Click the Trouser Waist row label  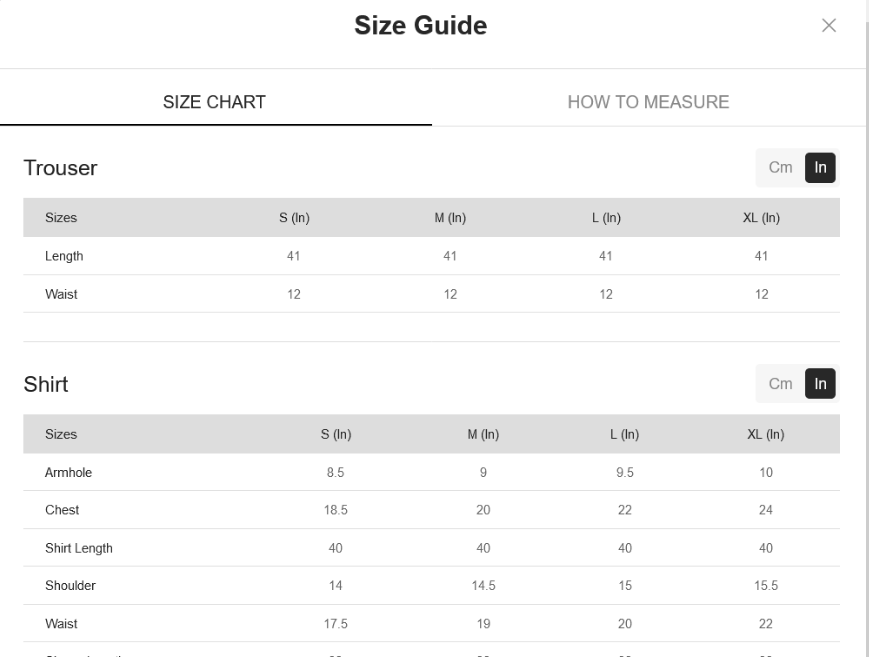61,294
